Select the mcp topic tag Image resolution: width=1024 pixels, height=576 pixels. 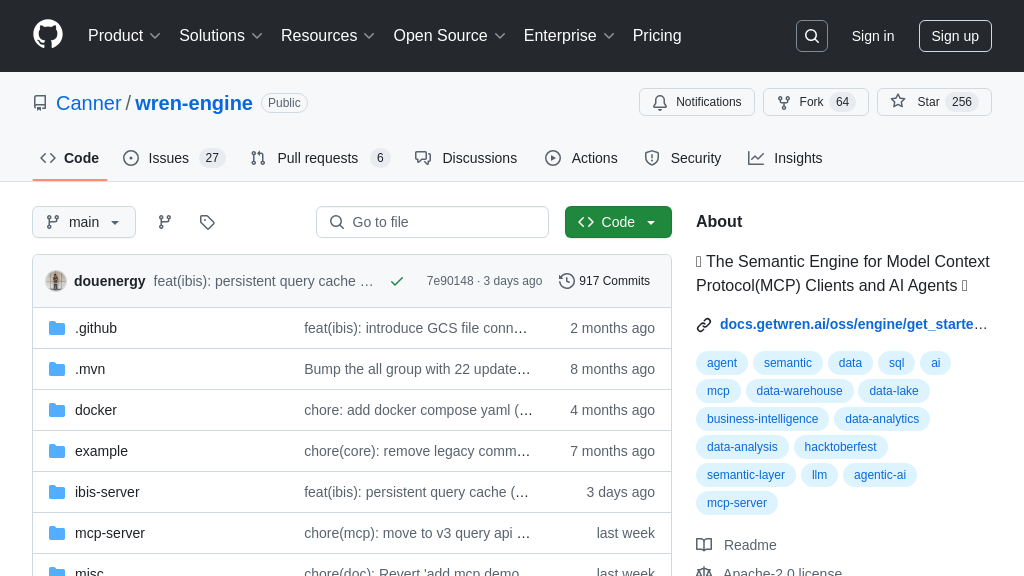click(718, 391)
